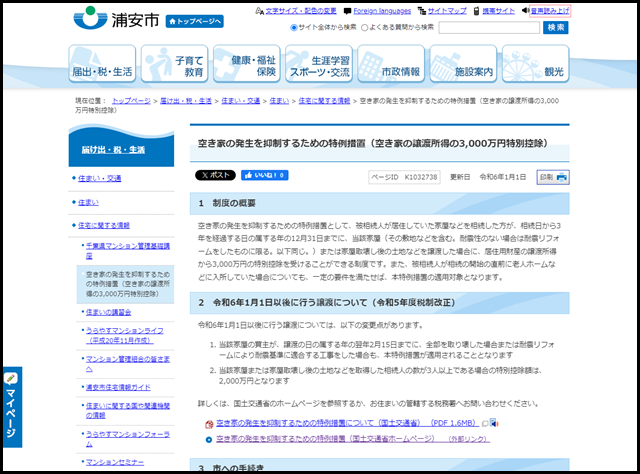Open 健康・福祉 保険 navigation tab
Screen dimensions: 640x474
(247, 64)
